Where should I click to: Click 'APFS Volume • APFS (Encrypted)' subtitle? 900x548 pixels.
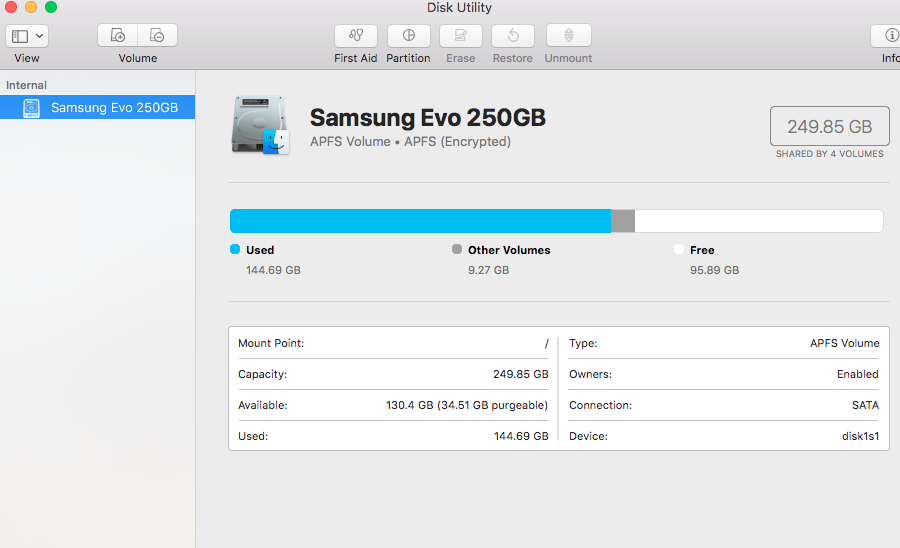point(410,142)
